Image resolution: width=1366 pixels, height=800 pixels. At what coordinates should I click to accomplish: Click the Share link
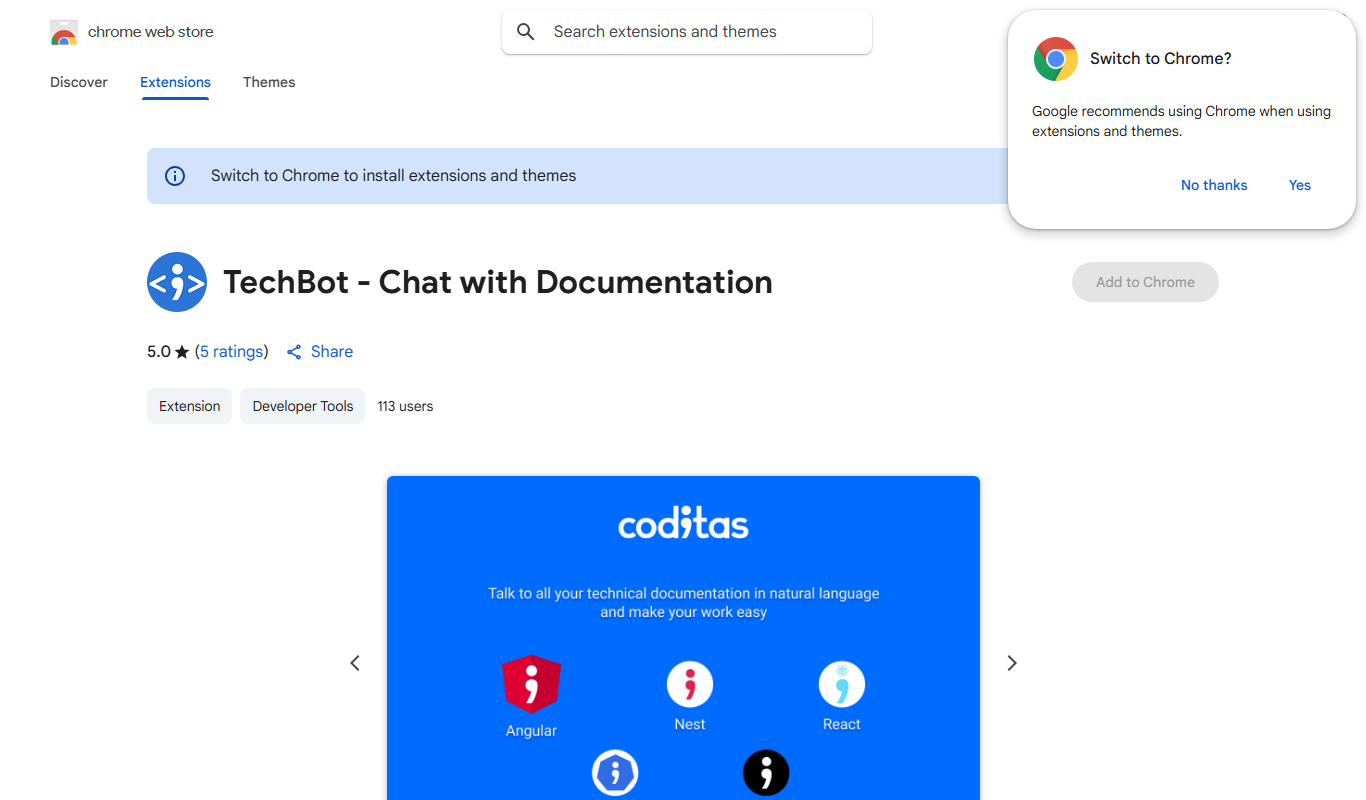click(x=332, y=352)
